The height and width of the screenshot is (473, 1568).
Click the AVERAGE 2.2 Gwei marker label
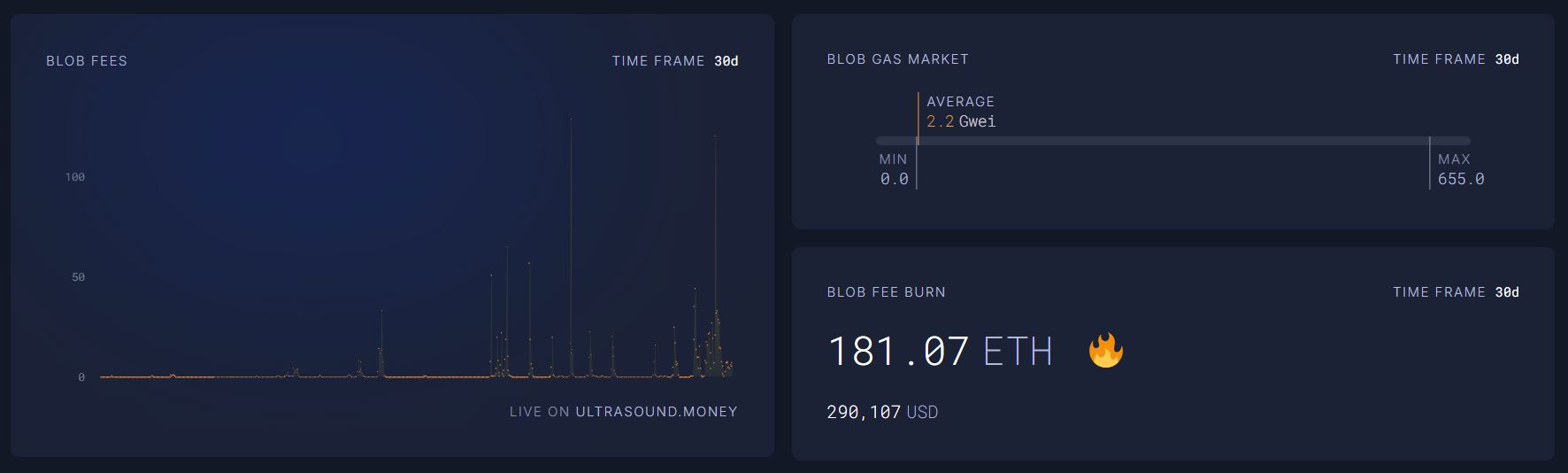click(x=960, y=112)
